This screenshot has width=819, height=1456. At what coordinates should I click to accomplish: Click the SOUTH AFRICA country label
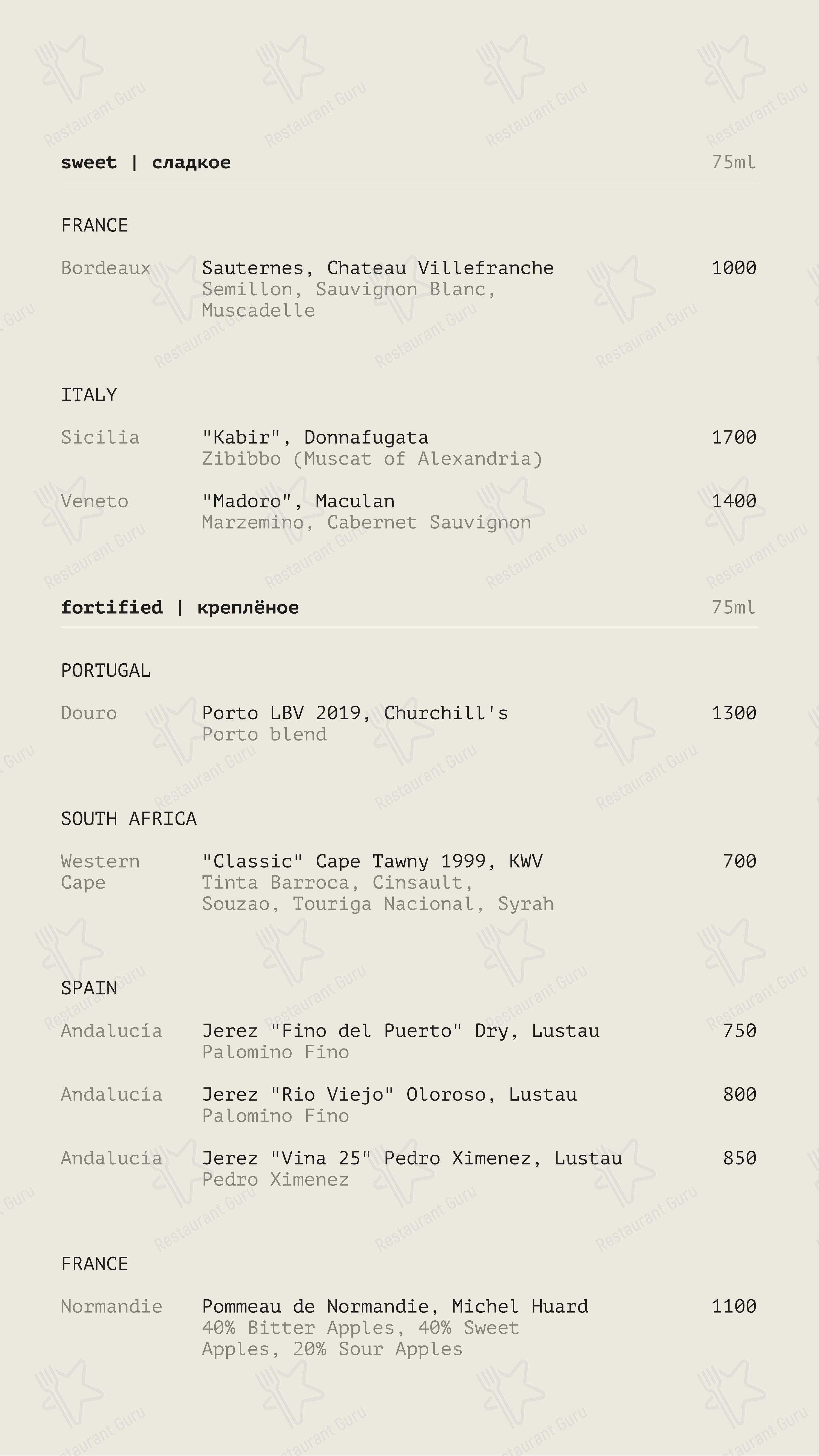128,818
